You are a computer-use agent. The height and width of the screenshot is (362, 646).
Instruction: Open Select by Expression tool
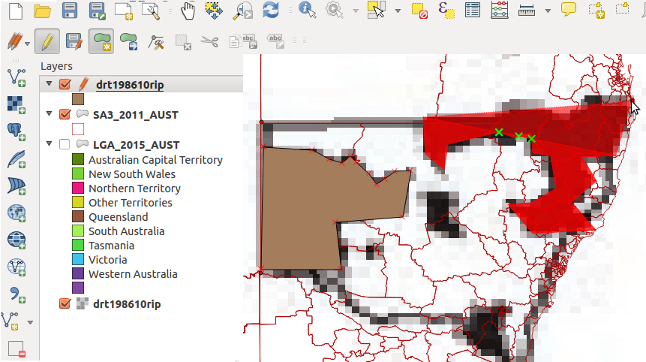coord(447,10)
